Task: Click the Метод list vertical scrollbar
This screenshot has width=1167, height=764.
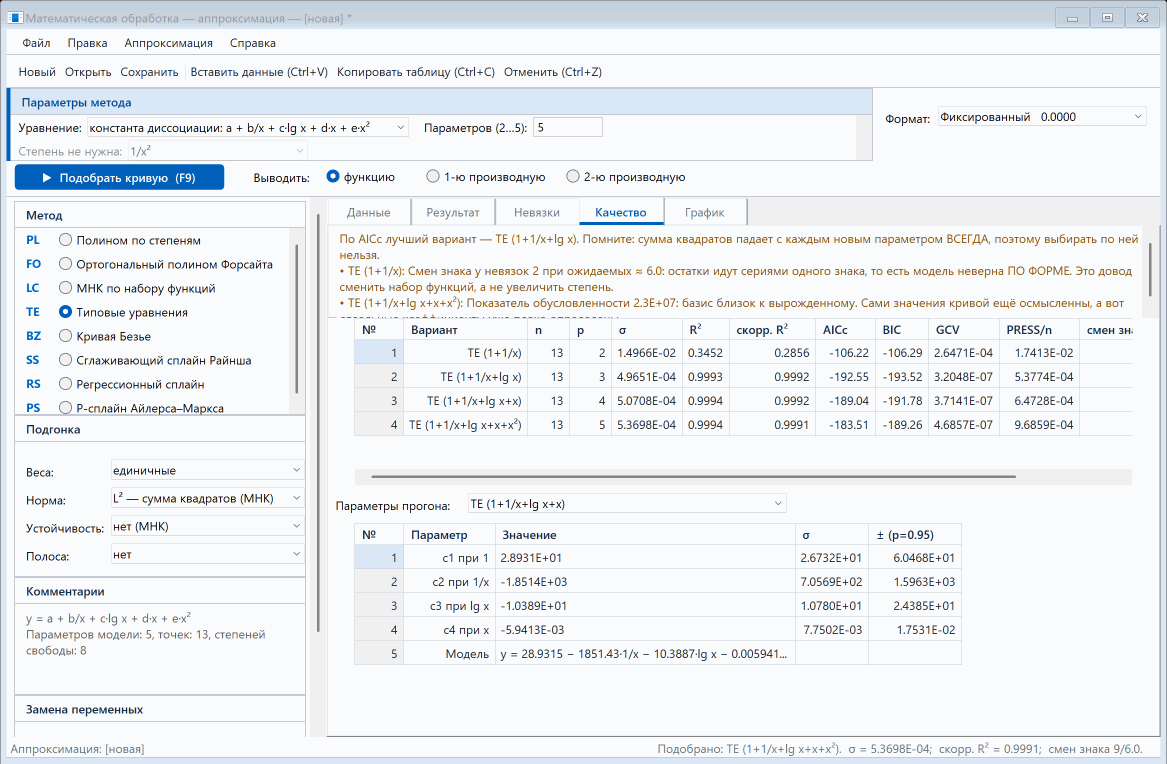Action: (x=297, y=318)
